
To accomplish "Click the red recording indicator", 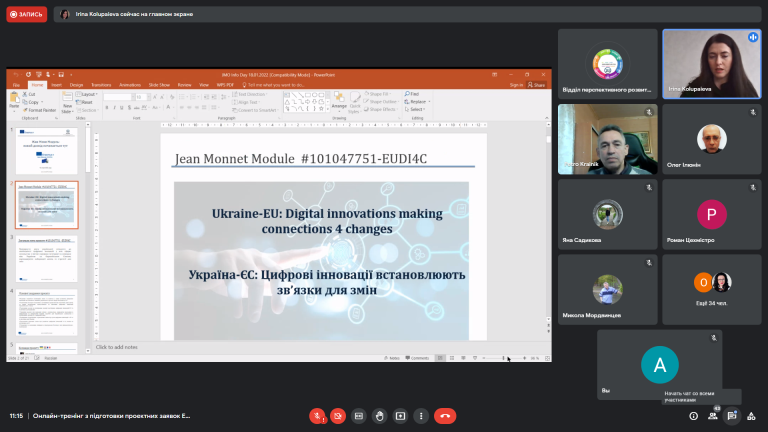I will click(x=26, y=14).
